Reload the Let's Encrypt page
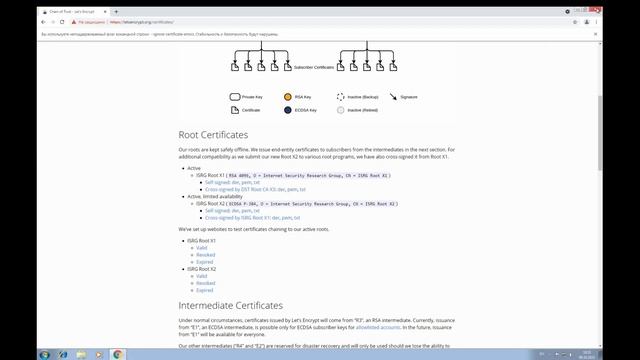 coord(62,22)
